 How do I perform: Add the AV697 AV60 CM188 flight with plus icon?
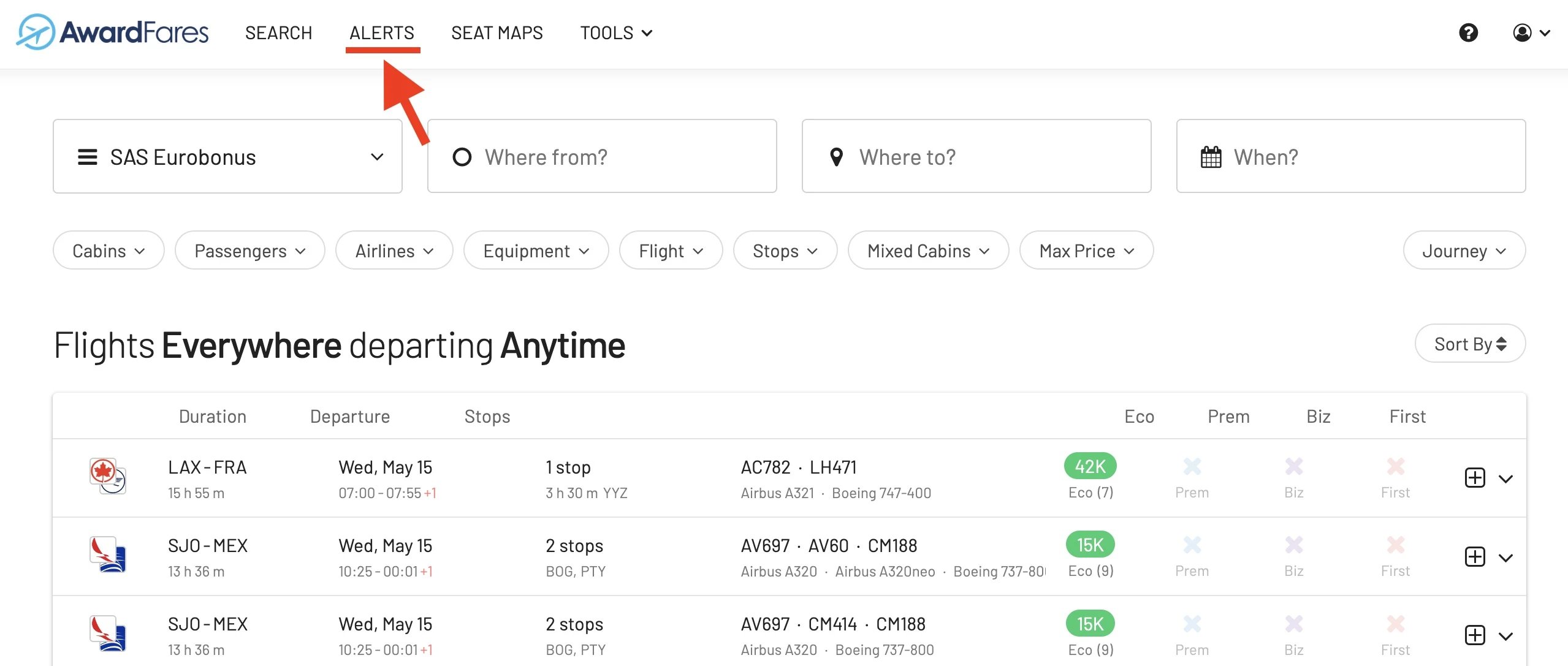(x=1475, y=556)
